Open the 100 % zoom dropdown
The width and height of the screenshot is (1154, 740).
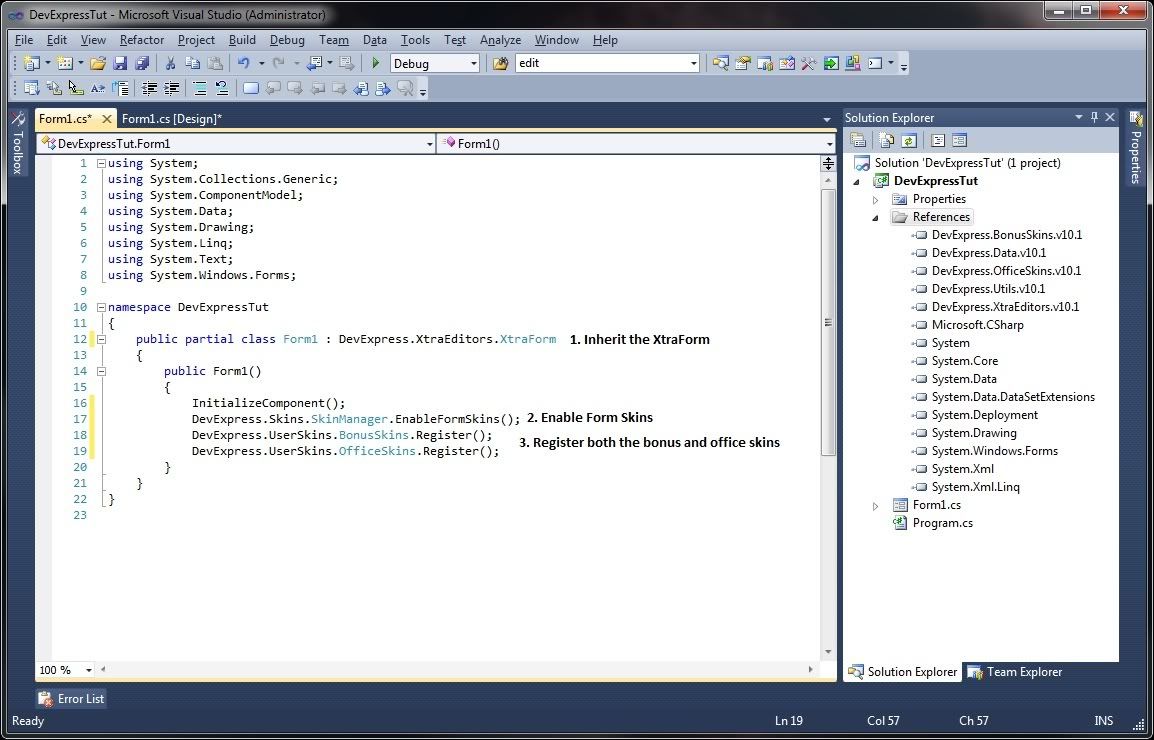[x=88, y=670]
